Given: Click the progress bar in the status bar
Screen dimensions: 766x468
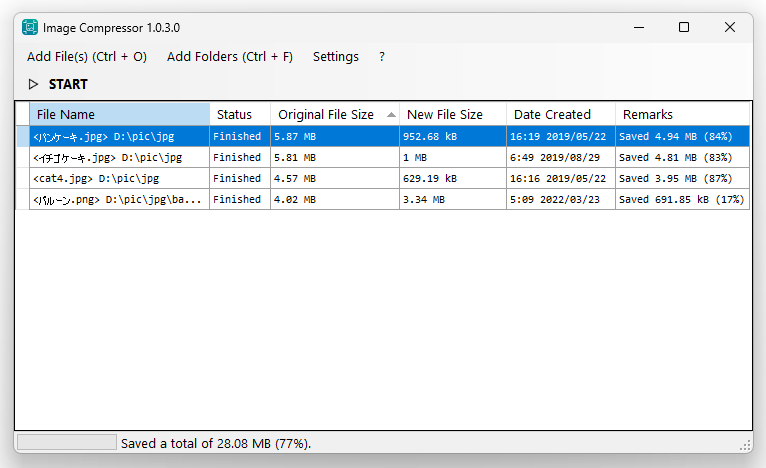Looking at the screenshot, I should click(x=67, y=442).
